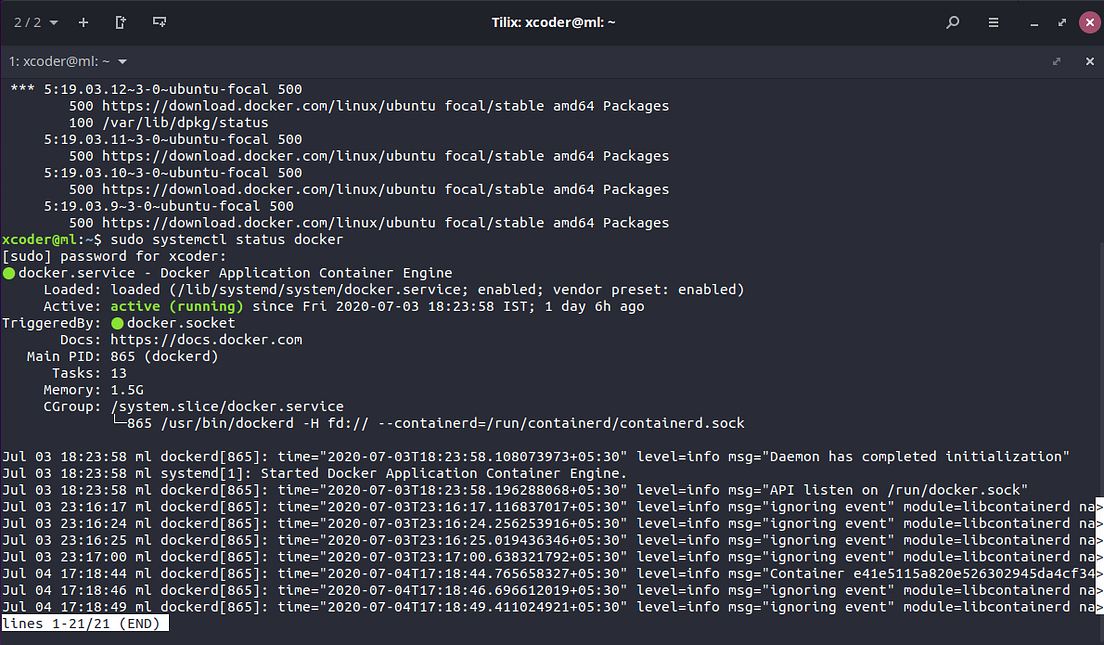Screen dimensions: 1104x645
Task: Open the session search with the magnifier icon
Action: (x=952, y=22)
